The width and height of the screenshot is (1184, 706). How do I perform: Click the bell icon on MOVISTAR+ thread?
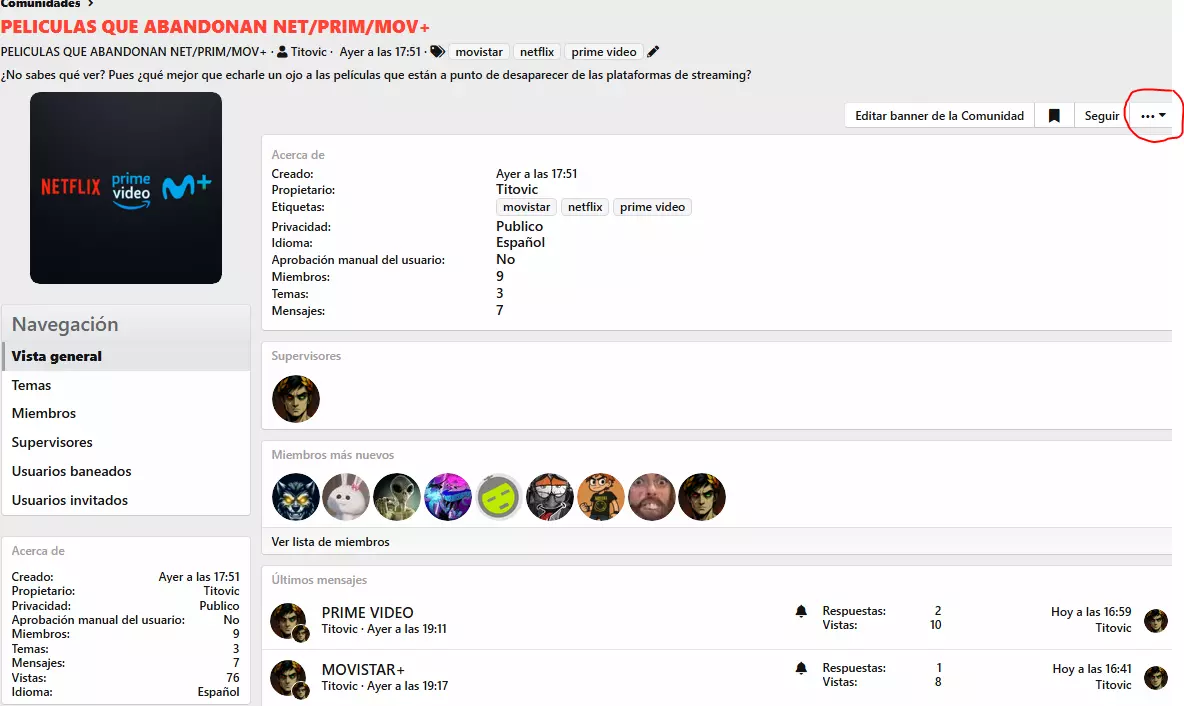(x=801, y=668)
